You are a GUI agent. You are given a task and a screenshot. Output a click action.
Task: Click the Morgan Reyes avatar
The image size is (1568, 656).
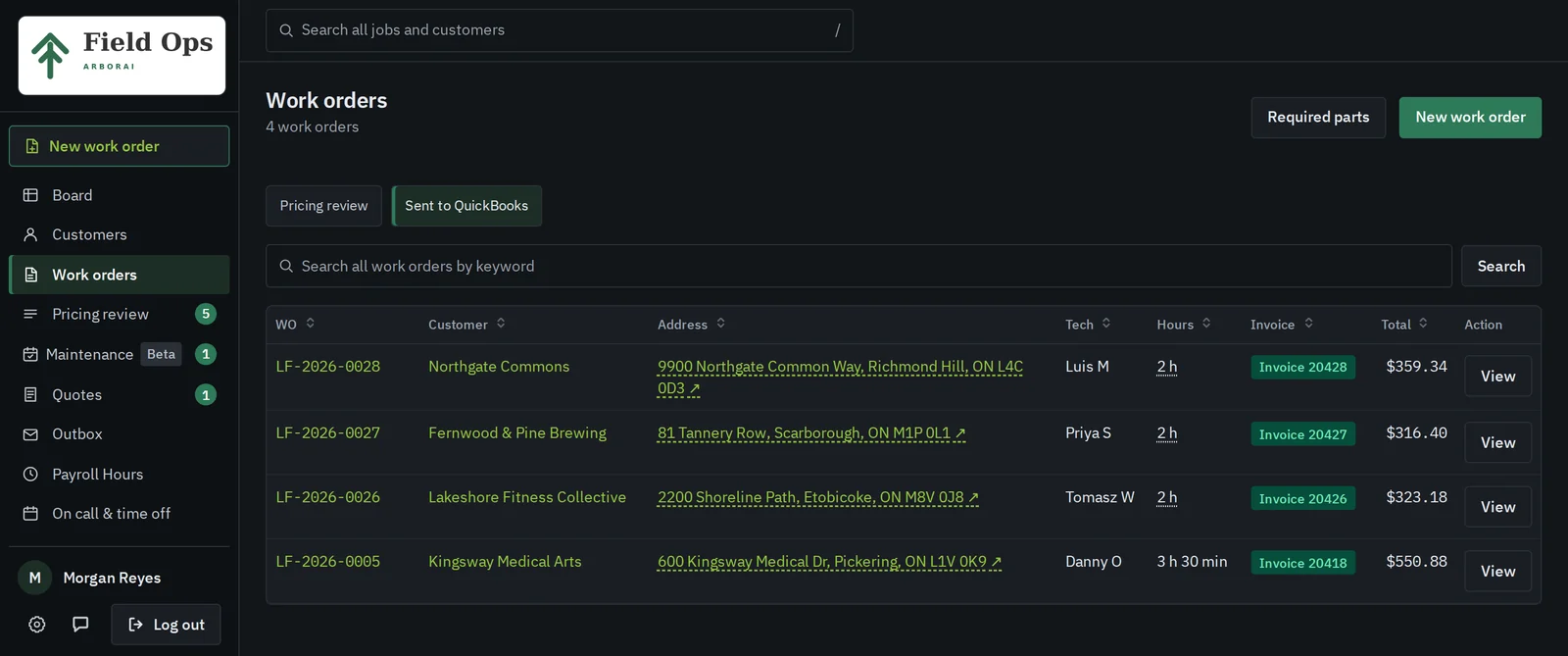tap(34, 578)
